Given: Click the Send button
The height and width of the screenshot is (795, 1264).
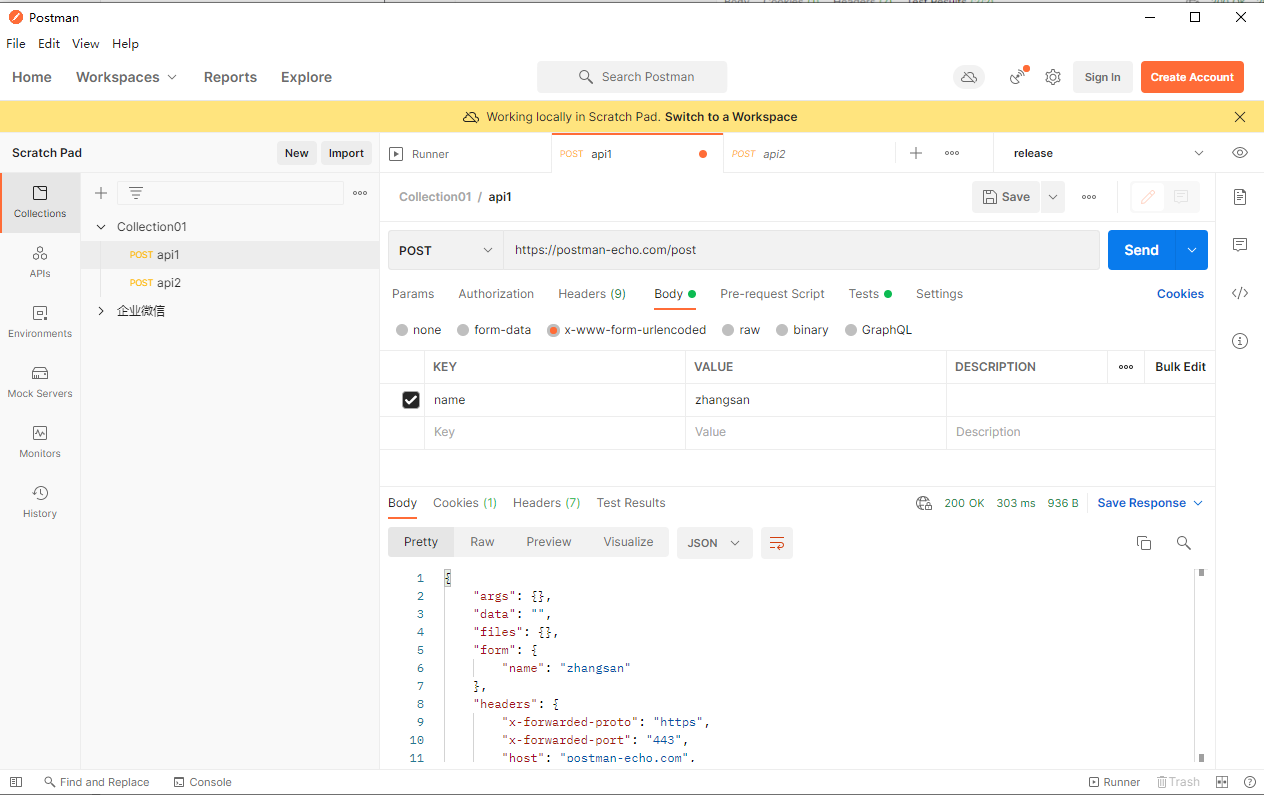Looking at the screenshot, I should point(1141,250).
